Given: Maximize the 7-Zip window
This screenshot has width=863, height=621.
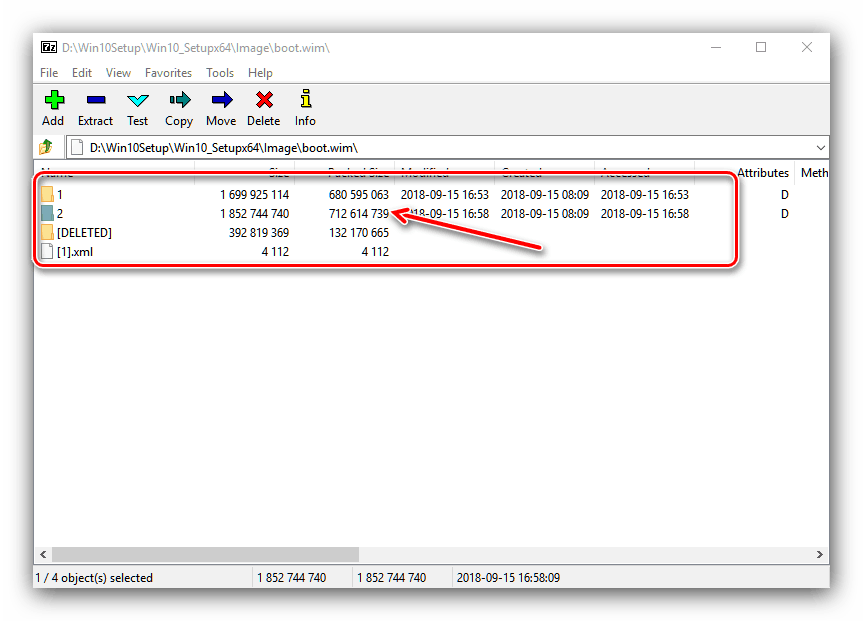Looking at the screenshot, I should coord(761,47).
